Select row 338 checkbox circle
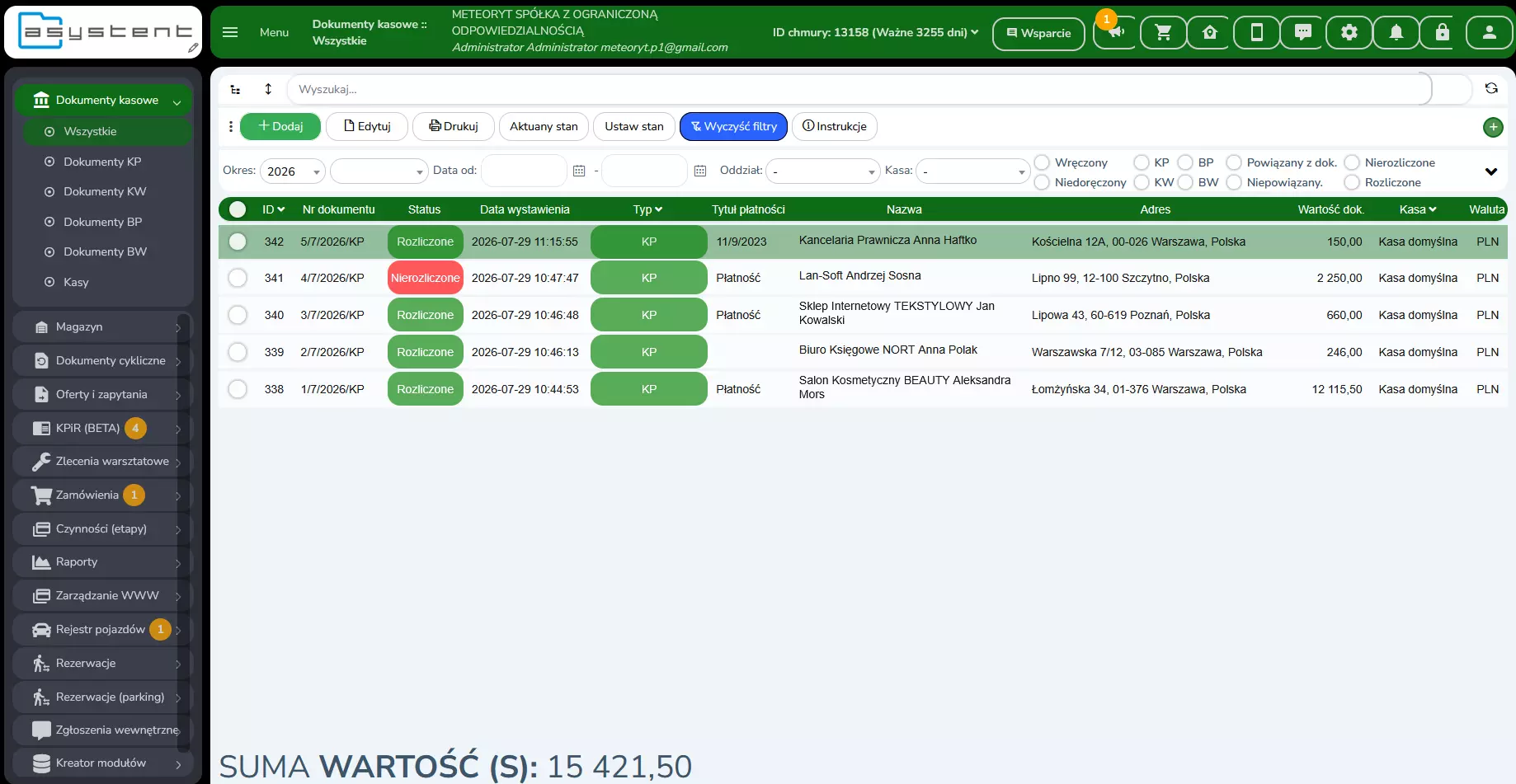 238,389
